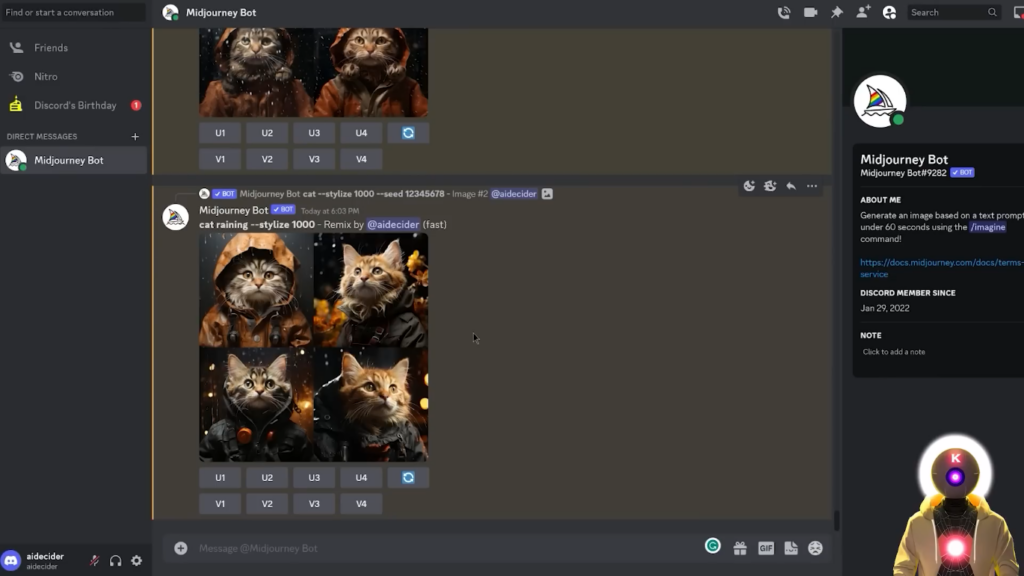
Task: Make variation V4 in lower grid
Action: 361,504
